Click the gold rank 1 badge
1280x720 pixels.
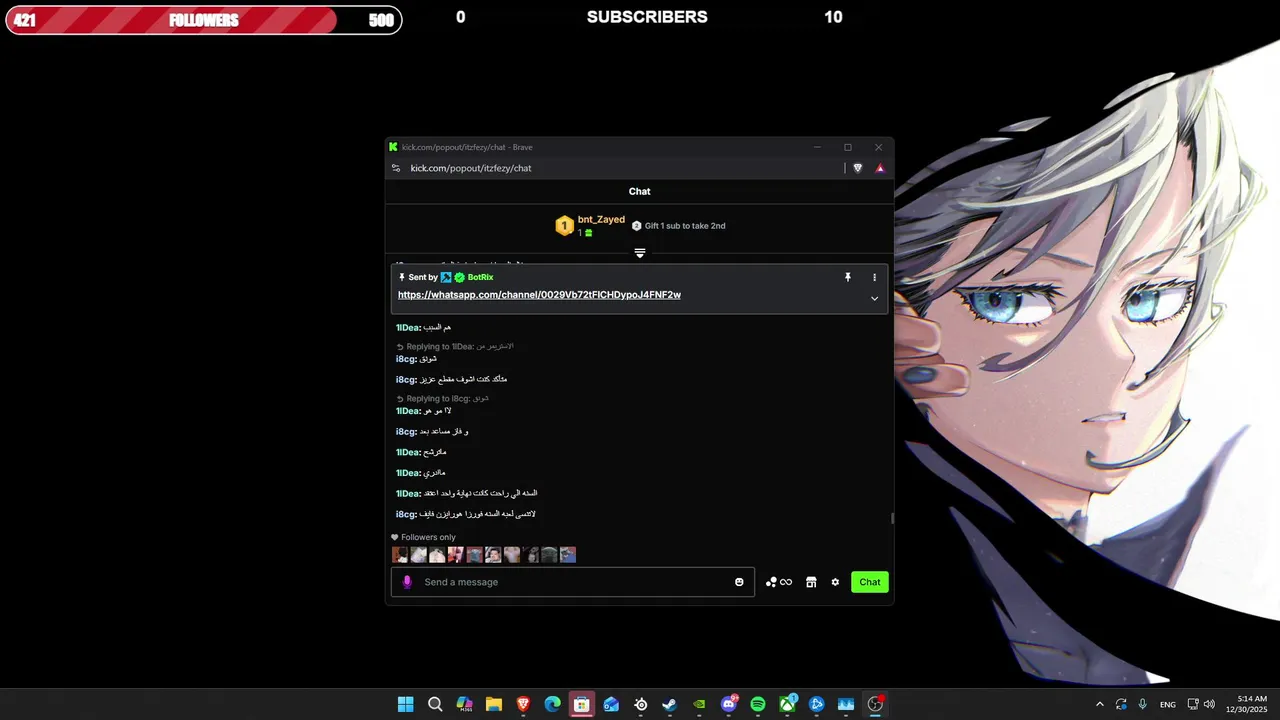click(564, 226)
